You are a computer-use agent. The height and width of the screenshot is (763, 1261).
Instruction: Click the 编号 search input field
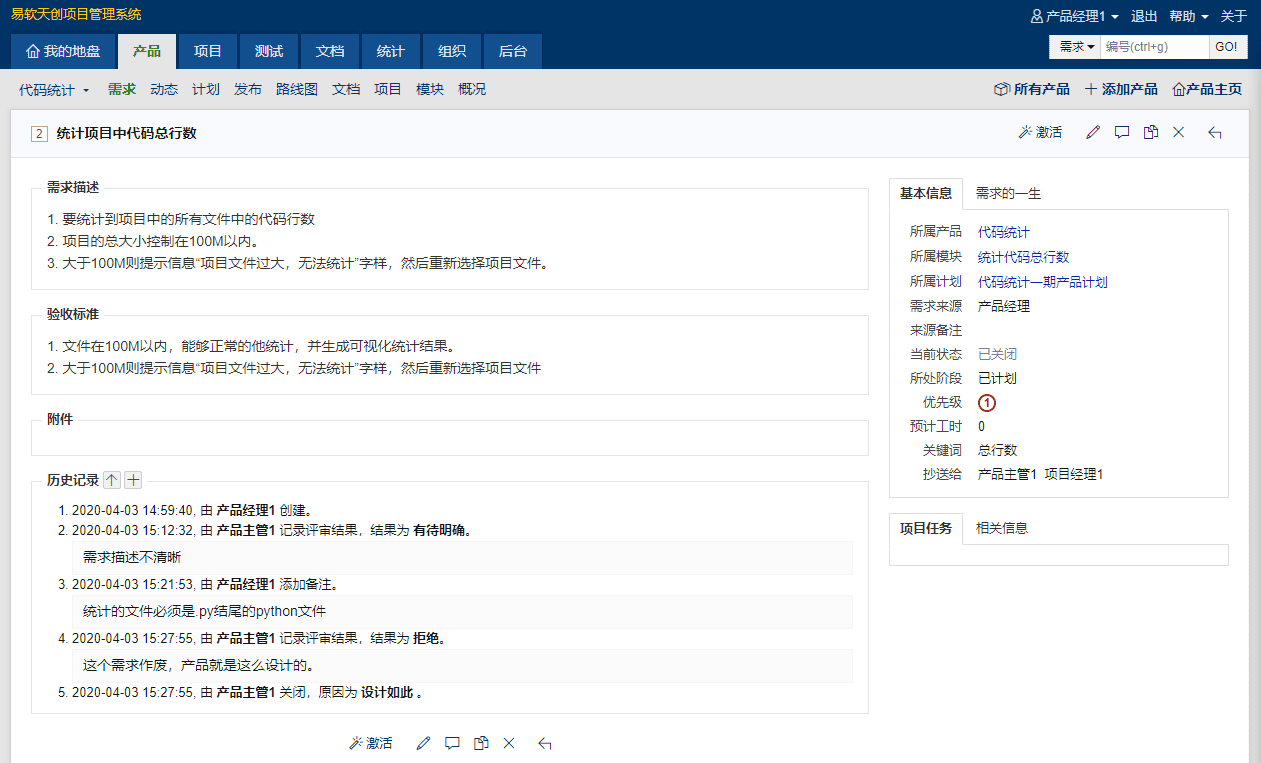click(1155, 47)
